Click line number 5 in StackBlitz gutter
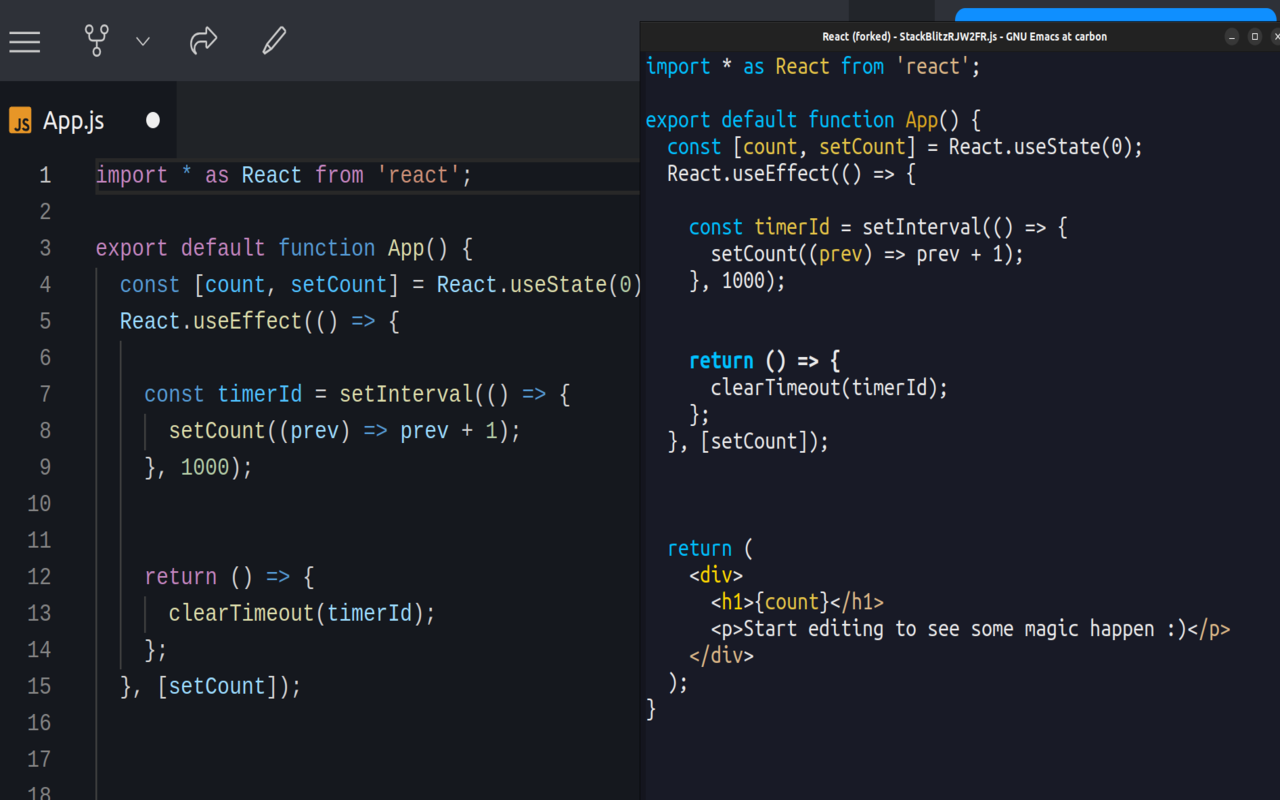 click(x=45, y=321)
